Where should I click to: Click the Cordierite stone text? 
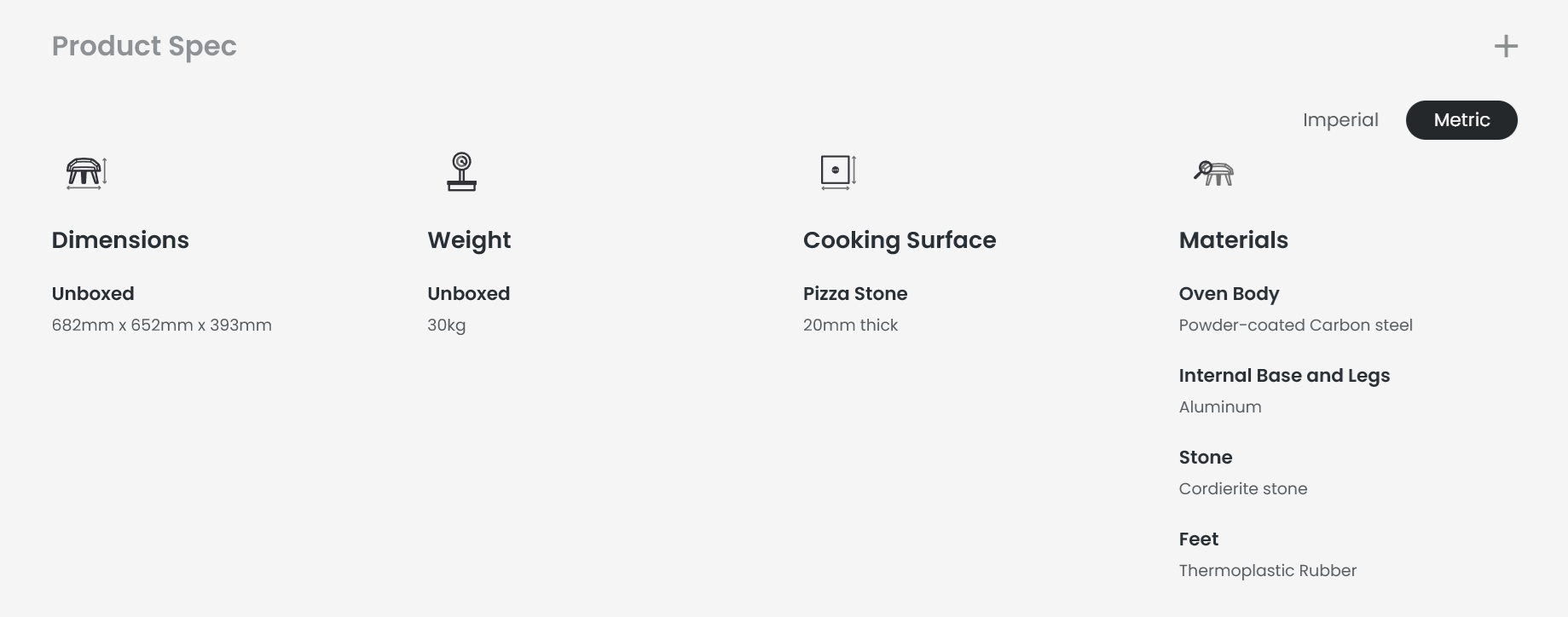tap(1243, 488)
